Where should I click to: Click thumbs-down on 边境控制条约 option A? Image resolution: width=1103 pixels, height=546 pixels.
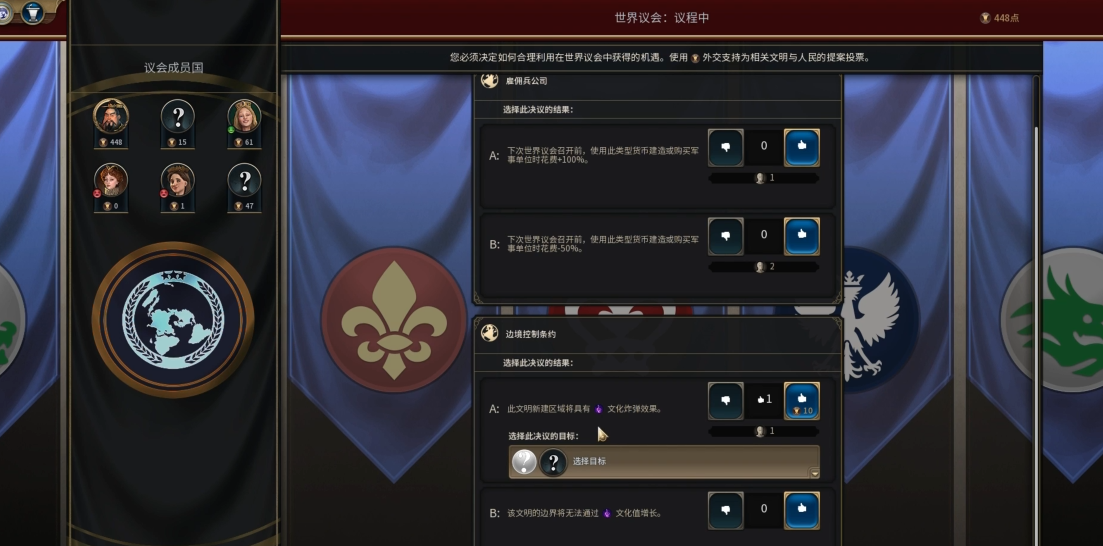click(725, 401)
